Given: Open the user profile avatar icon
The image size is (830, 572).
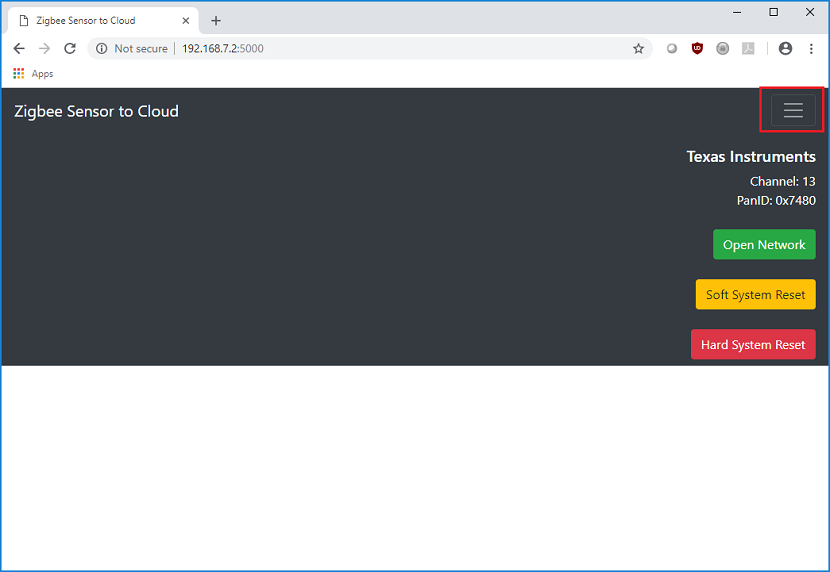Looking at the screenshot, I should click(785, 48).
